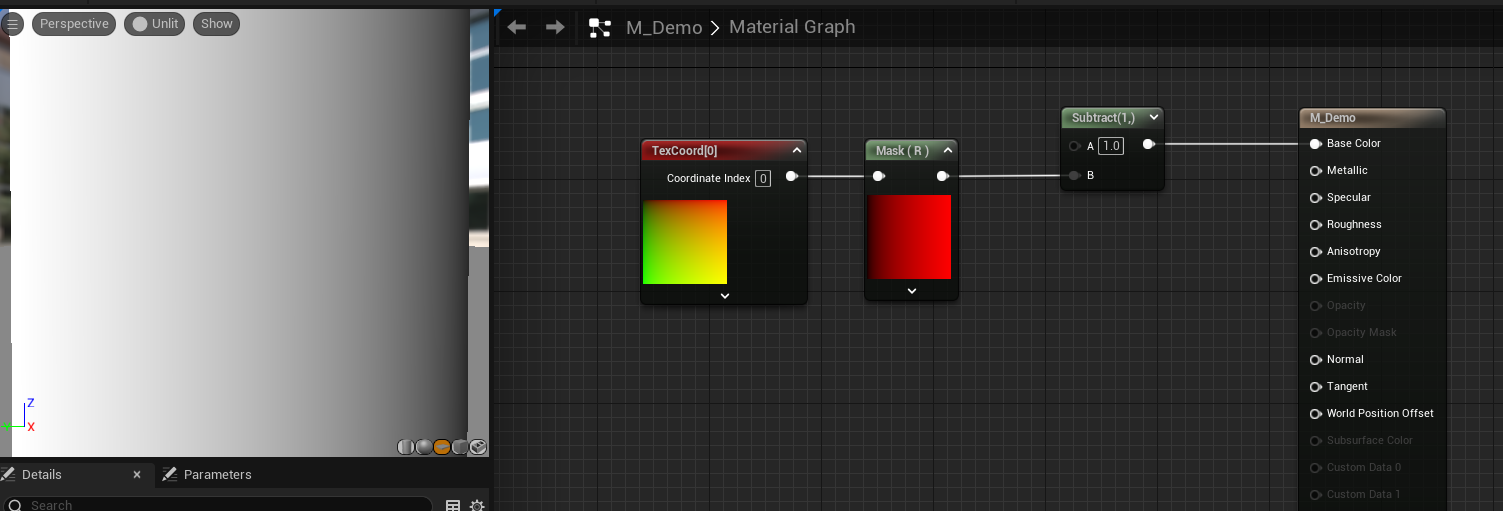The width and height of the screenshot is (1503, 511).
Task: Click the Subtract A value field
Action: (x=1110, y=146)
